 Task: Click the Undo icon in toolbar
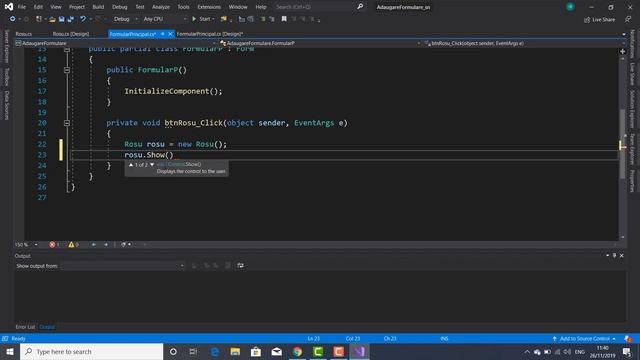point(83,19)
